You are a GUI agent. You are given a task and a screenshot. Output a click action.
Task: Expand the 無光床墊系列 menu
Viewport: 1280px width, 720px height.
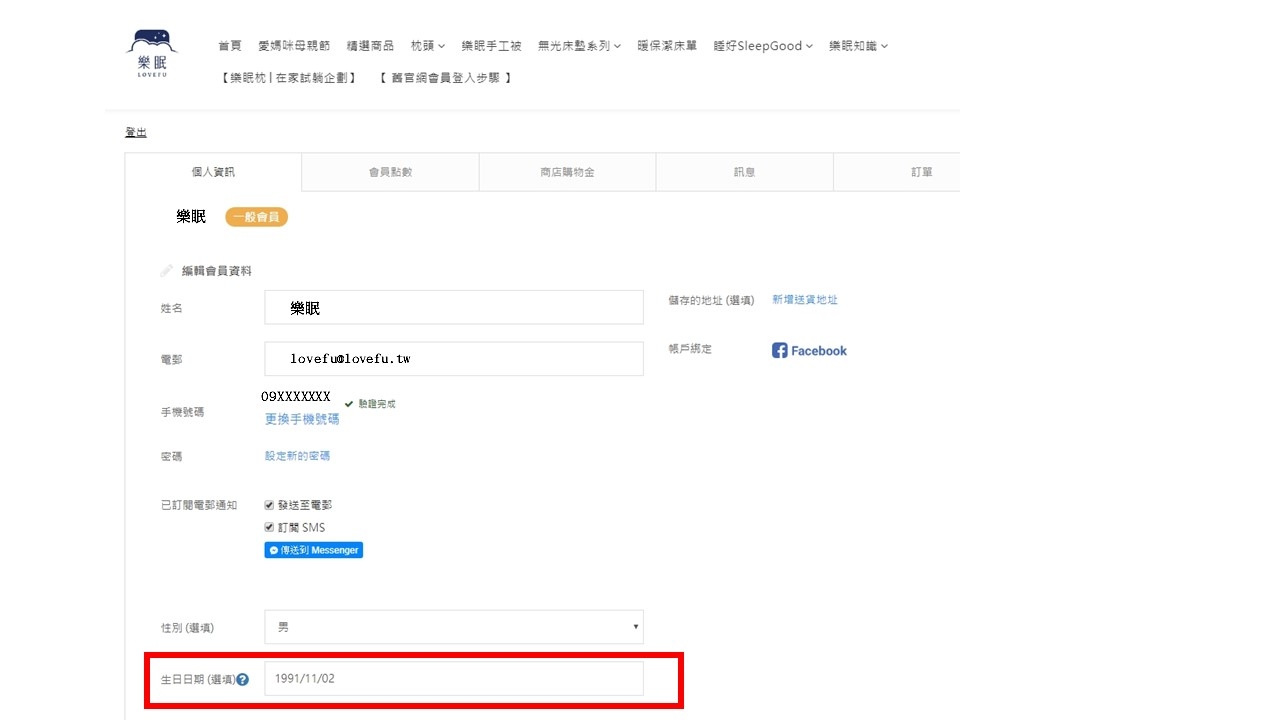click(x=579, y=46)
